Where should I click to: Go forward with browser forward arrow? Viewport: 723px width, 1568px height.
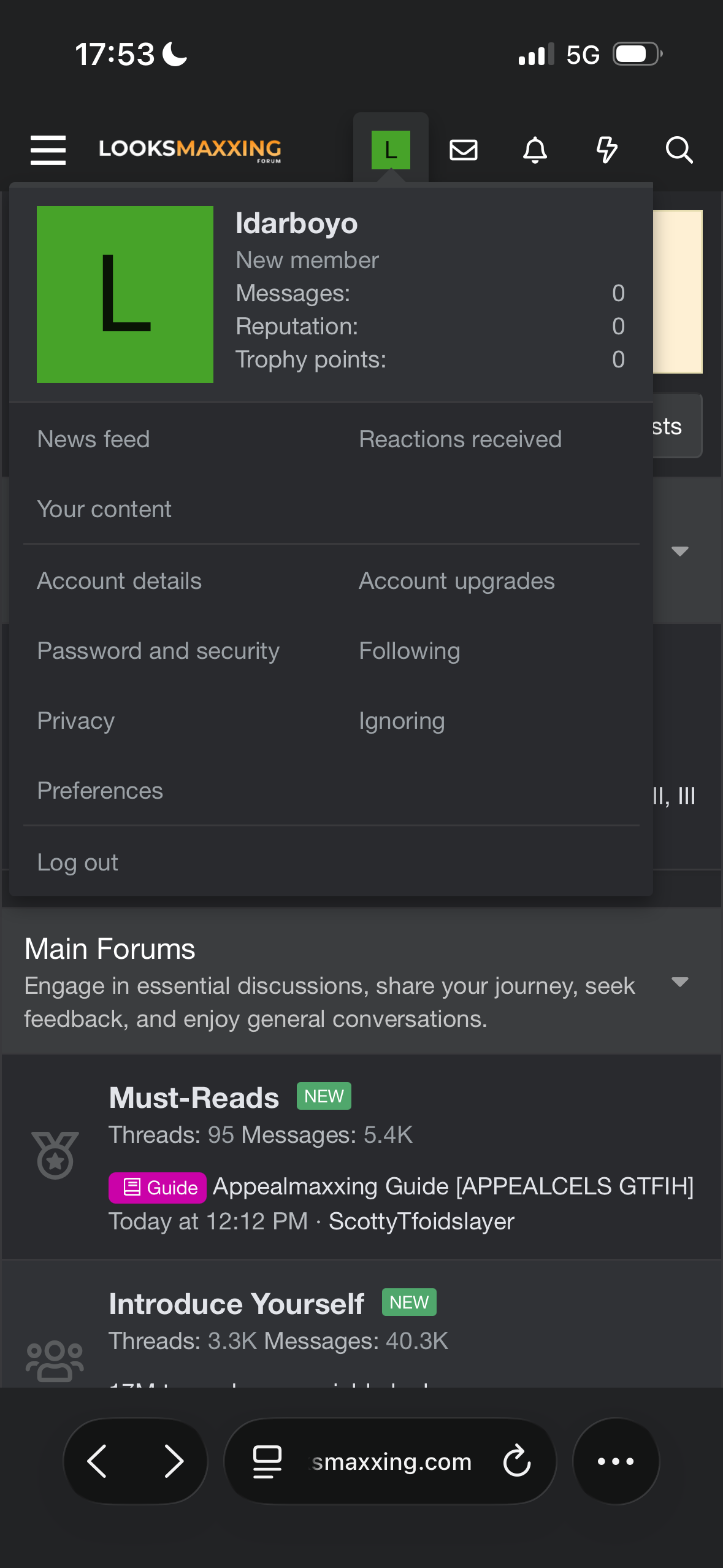tap(174, 1461)
